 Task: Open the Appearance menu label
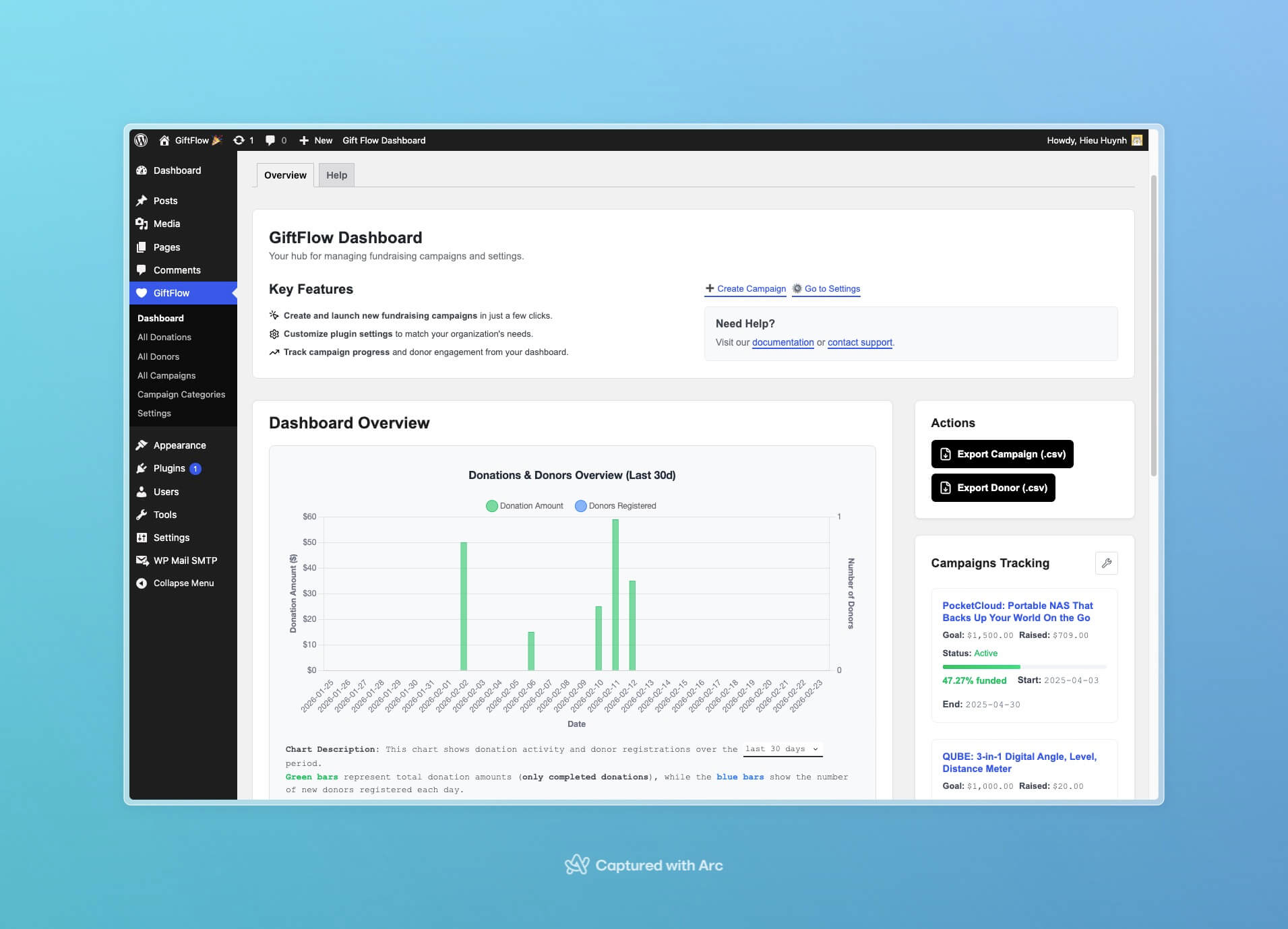pyautogui.click(x=180, y=445)
